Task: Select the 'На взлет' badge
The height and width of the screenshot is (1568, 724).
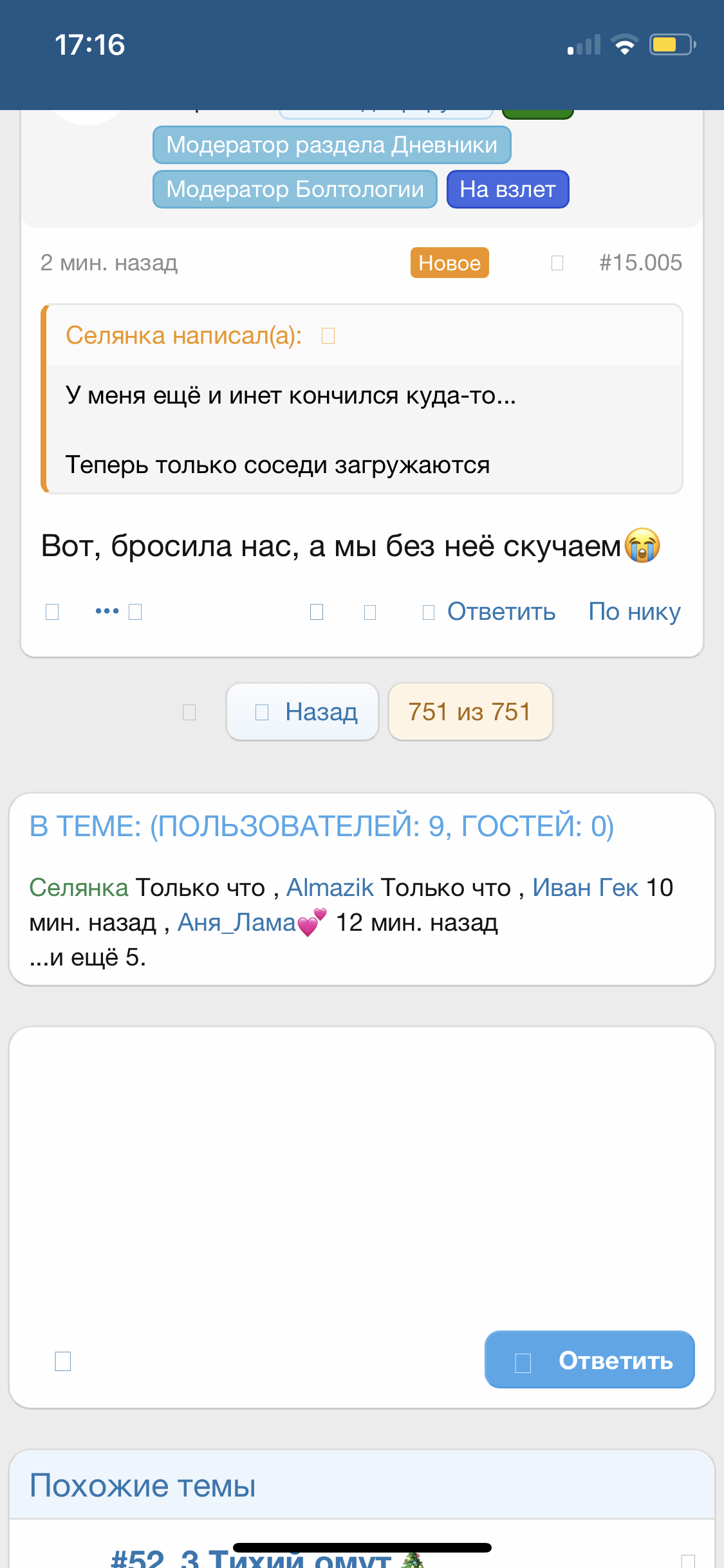Action: click(507, 189)
